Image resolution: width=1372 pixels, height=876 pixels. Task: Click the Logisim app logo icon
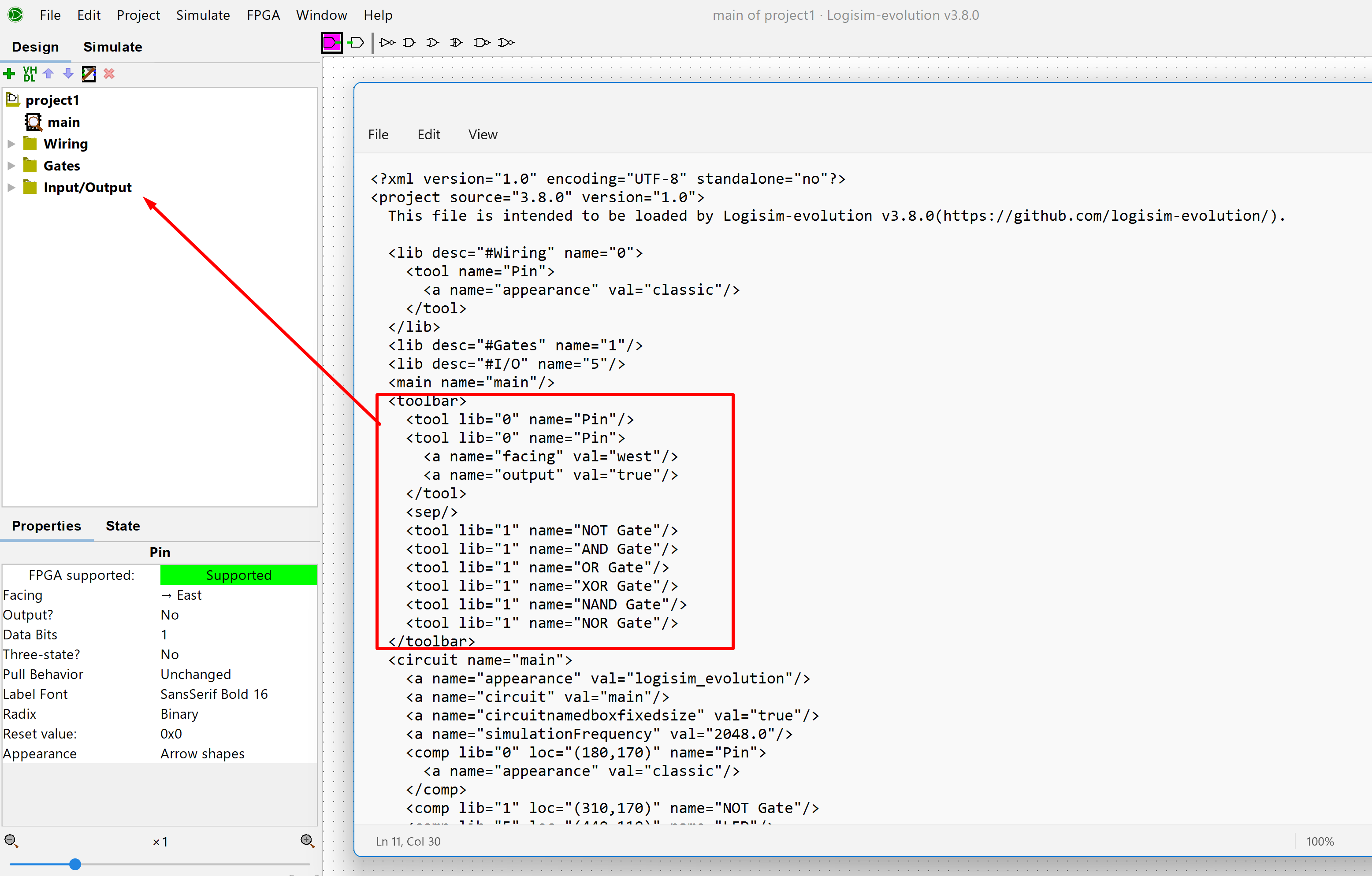point(15,15)
